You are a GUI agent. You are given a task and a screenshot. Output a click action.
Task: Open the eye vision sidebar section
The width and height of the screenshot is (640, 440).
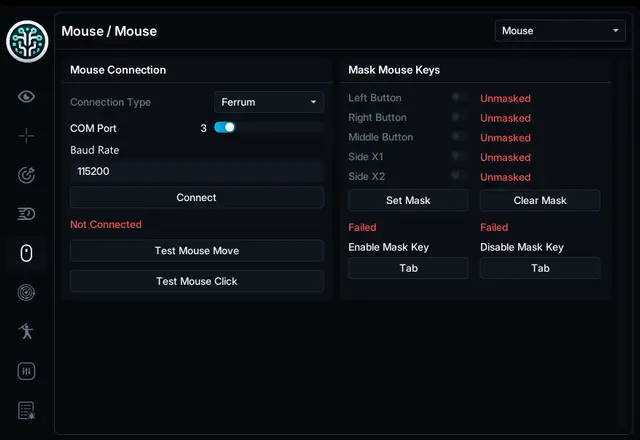point(27,97)
